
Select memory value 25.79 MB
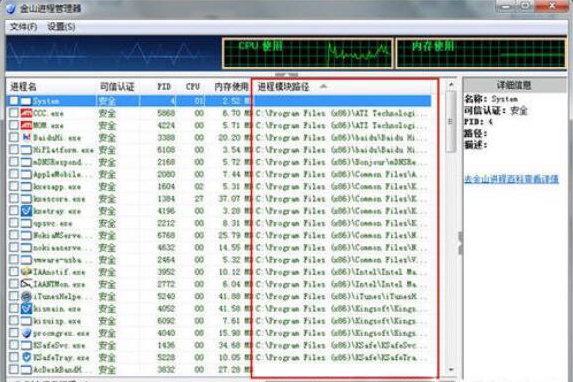click(x=234, y=235)
